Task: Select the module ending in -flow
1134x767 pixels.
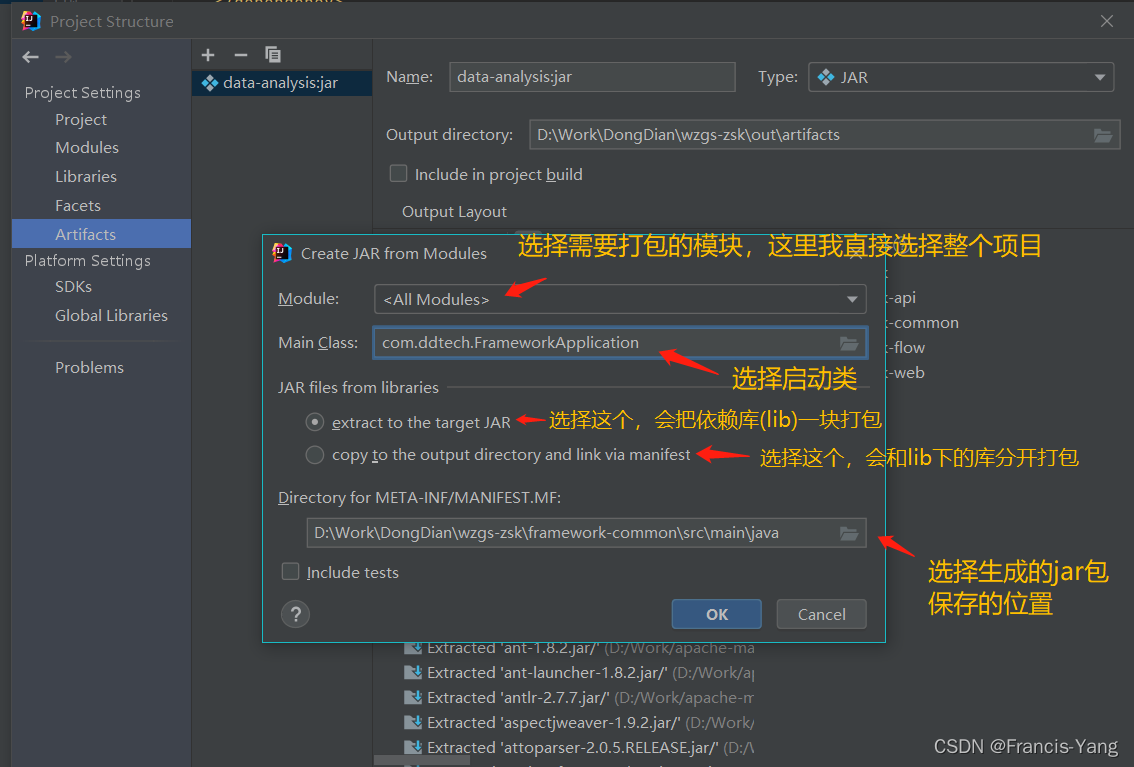Action: 905,348
